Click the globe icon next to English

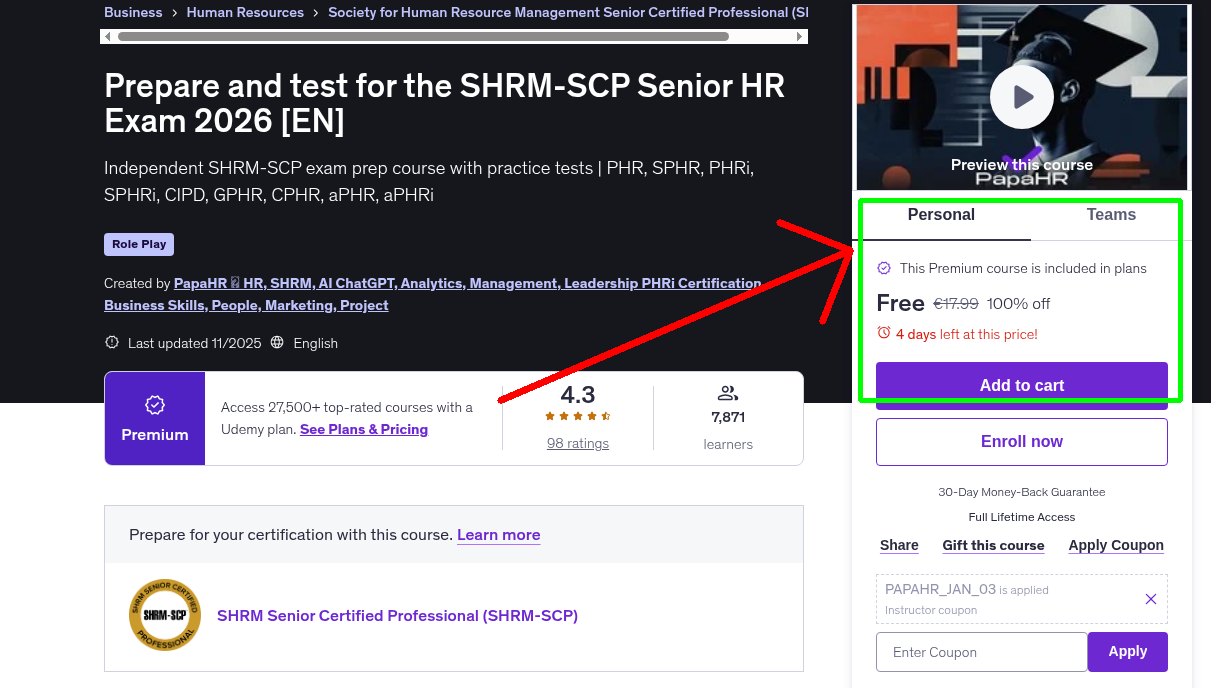pyautogui.click(x=277, y=342)
